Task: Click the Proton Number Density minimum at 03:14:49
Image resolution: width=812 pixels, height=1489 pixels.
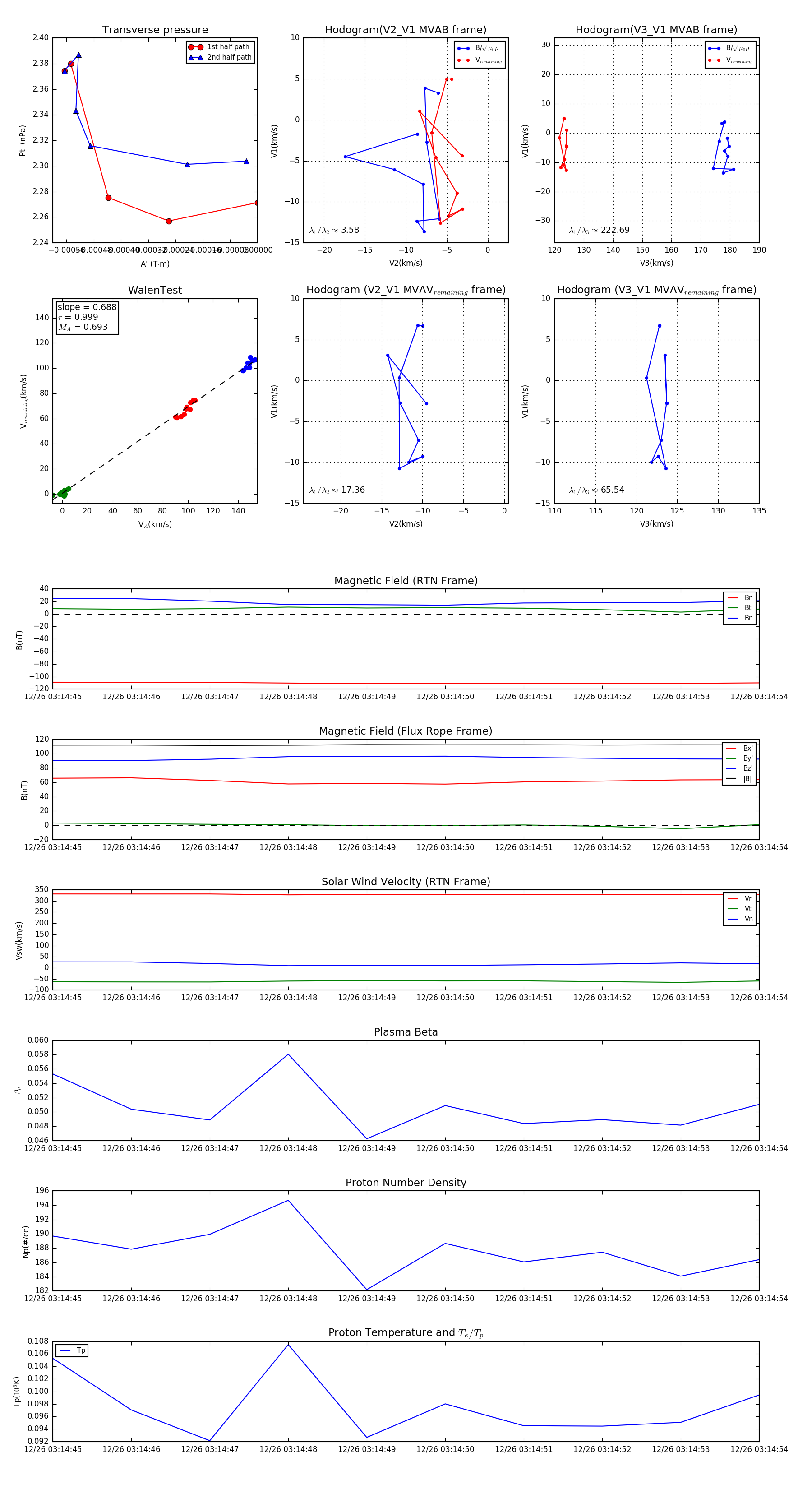Action: (367, 1290)
